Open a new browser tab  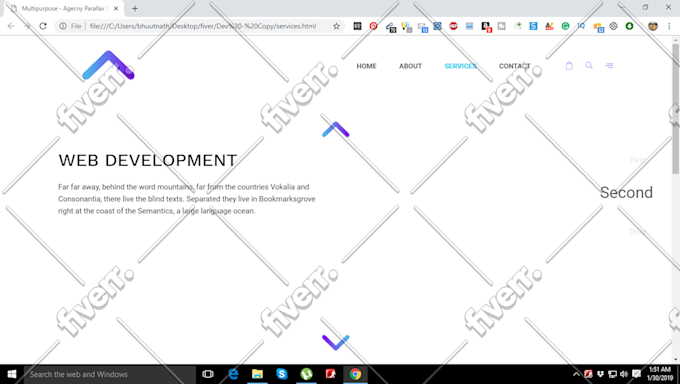point(135,8)
